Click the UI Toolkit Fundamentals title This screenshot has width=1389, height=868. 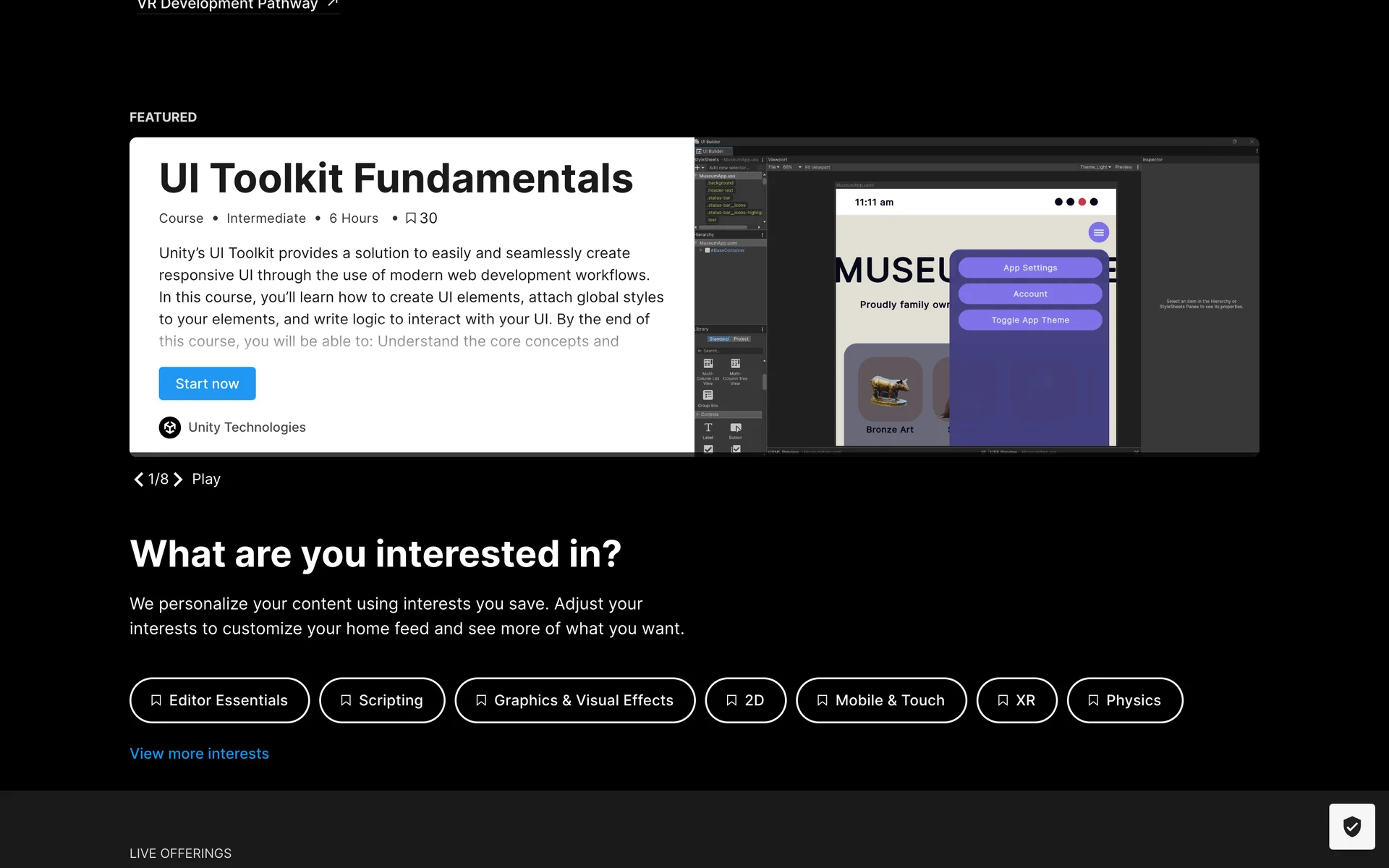coord(396,178)
